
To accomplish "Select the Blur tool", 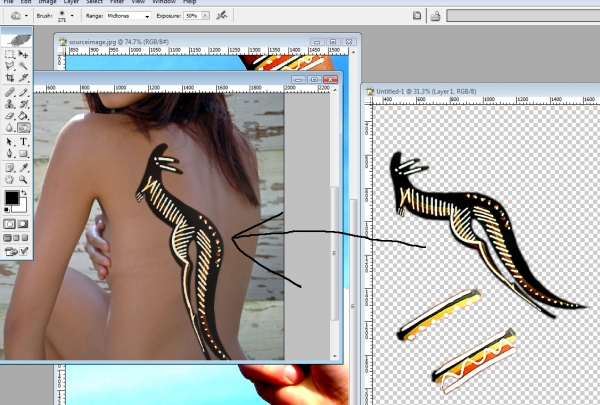I will click(x=10, y=127).
